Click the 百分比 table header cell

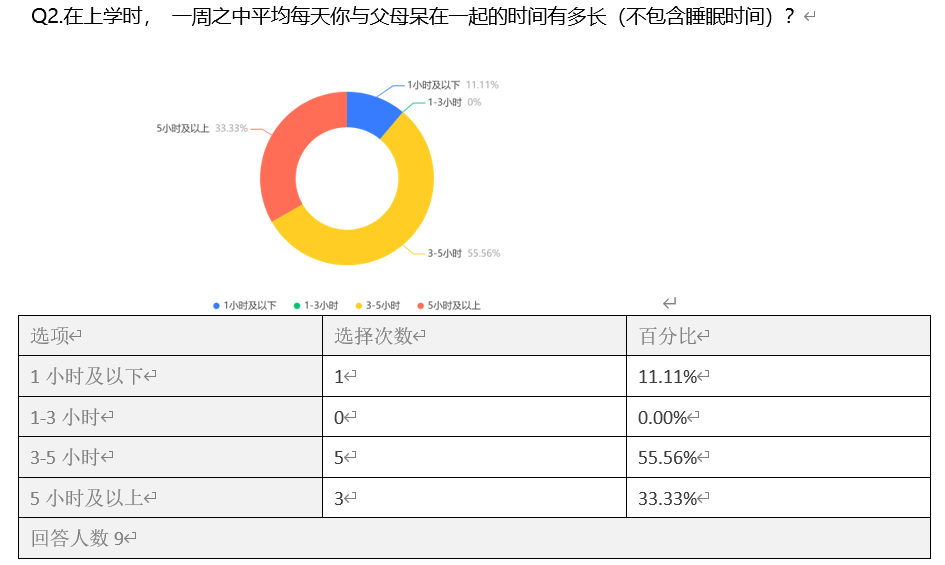(778, 336)
